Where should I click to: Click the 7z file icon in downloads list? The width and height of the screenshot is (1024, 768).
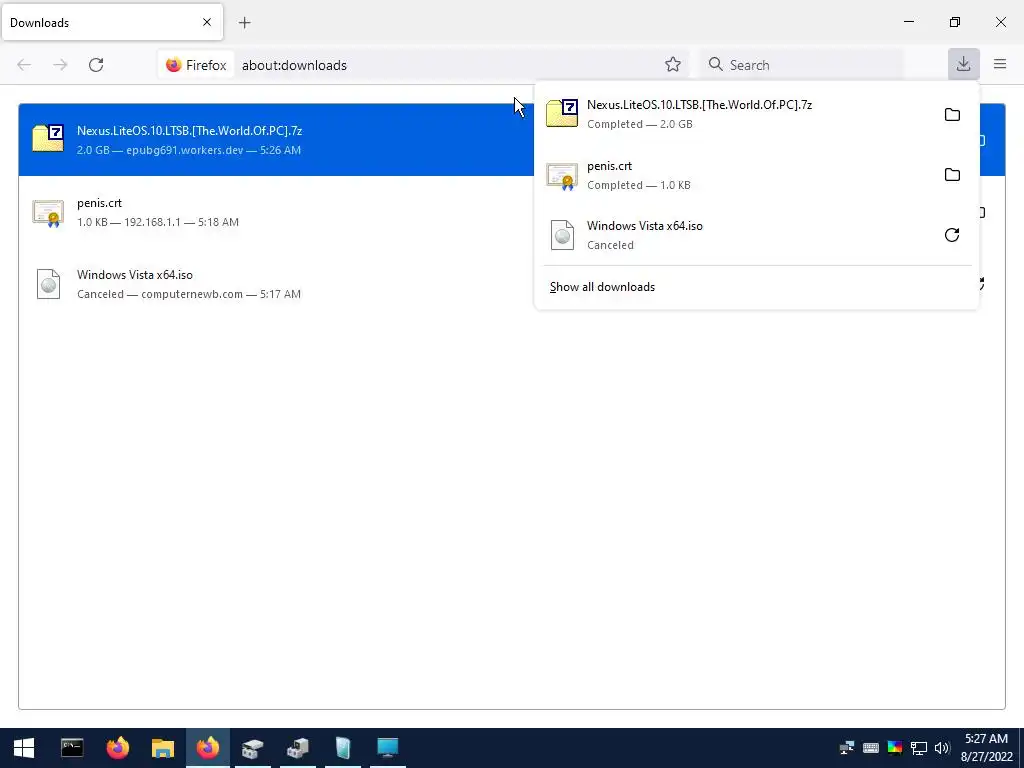pos(48,138)
